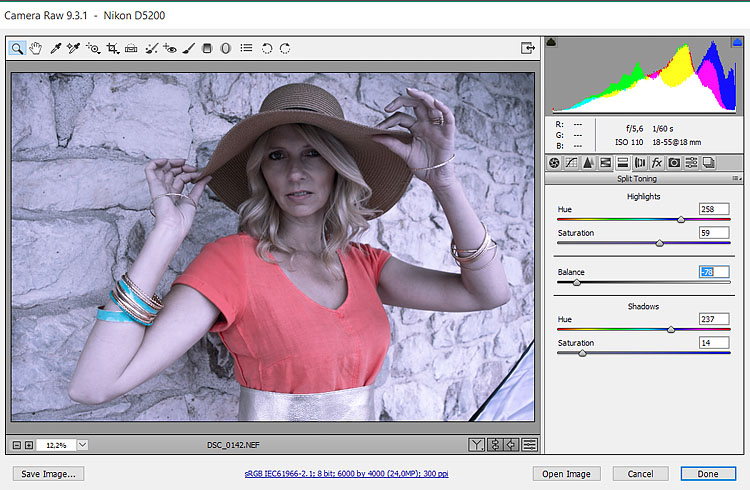750x490 pixels.
Task: Pick the Red Eye Removal tool
Action: coord(170,48)
